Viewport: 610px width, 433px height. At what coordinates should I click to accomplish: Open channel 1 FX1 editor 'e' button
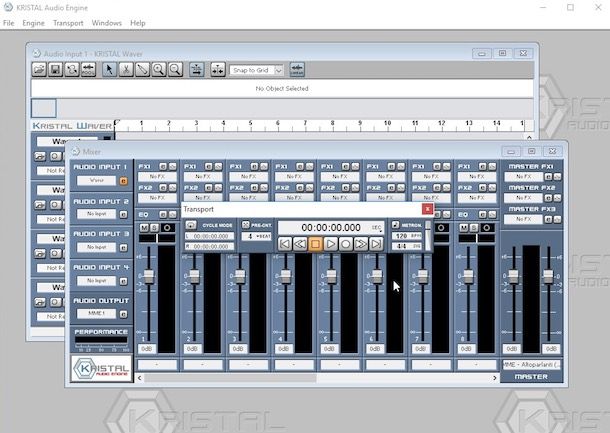[163, 167]
